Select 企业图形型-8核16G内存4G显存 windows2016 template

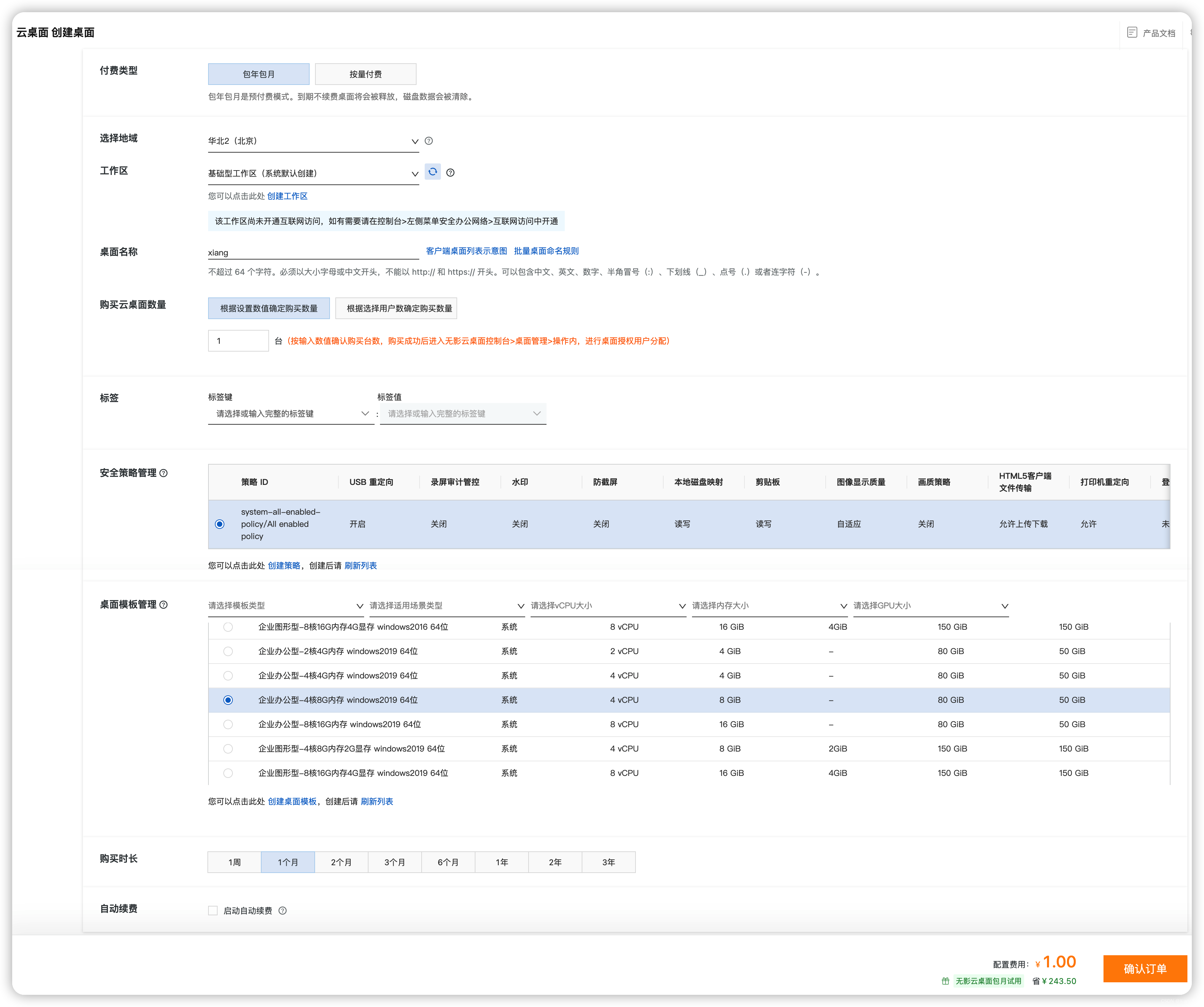(228, 627)
